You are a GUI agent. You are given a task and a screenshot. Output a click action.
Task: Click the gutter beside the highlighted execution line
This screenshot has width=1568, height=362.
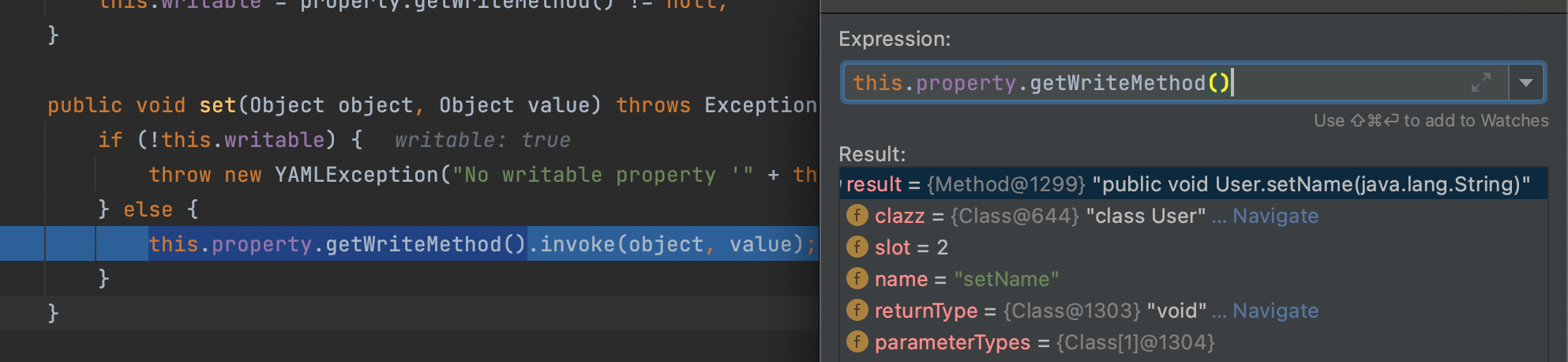(21, 244)
